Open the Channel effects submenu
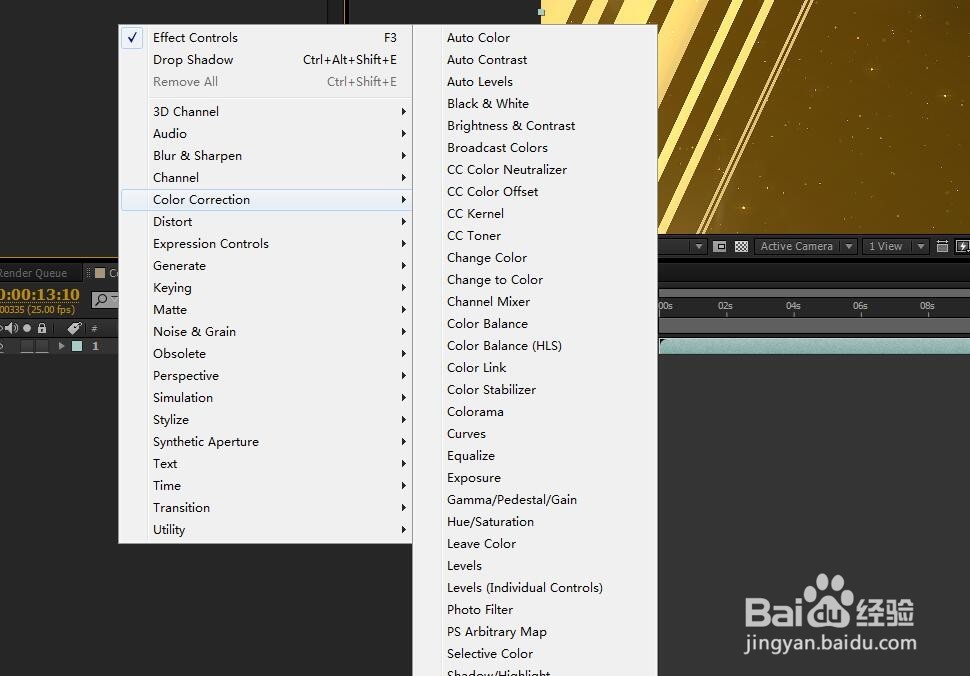 pos(266,178)
